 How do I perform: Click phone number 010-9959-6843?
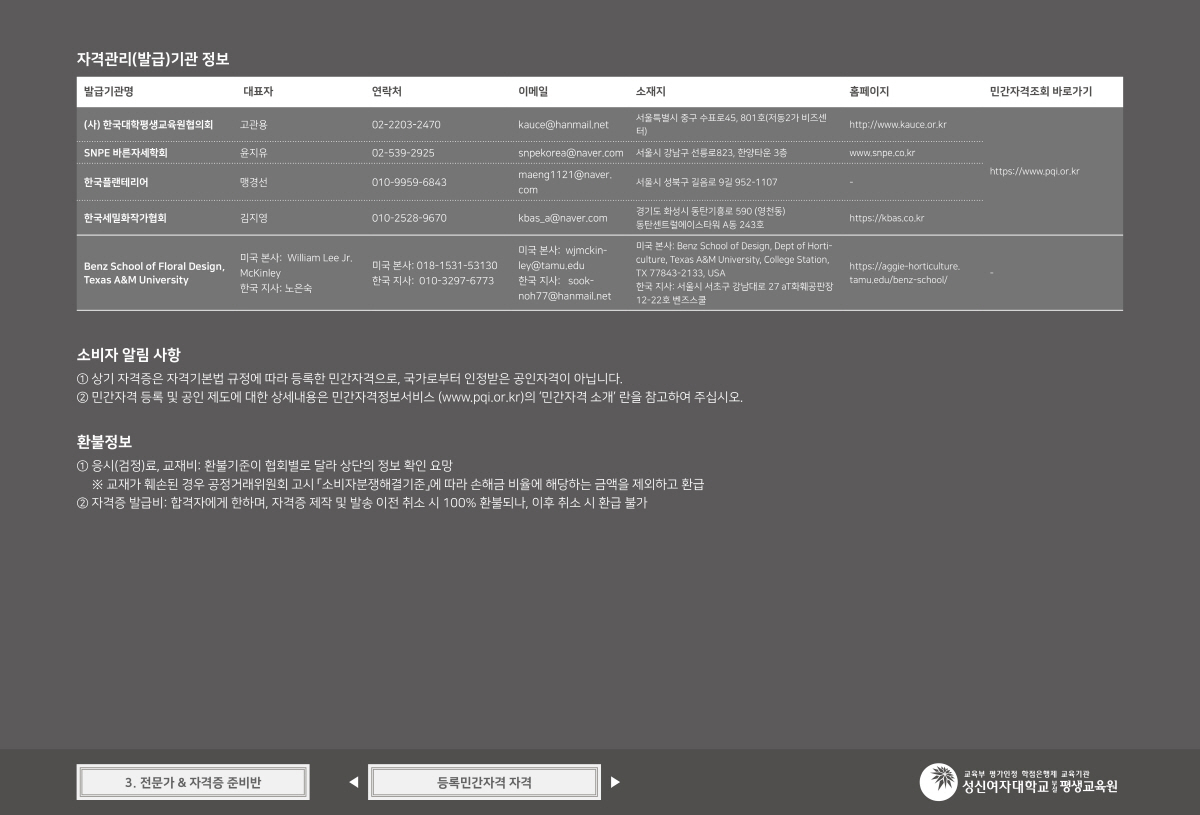click(x=409, y=182)
